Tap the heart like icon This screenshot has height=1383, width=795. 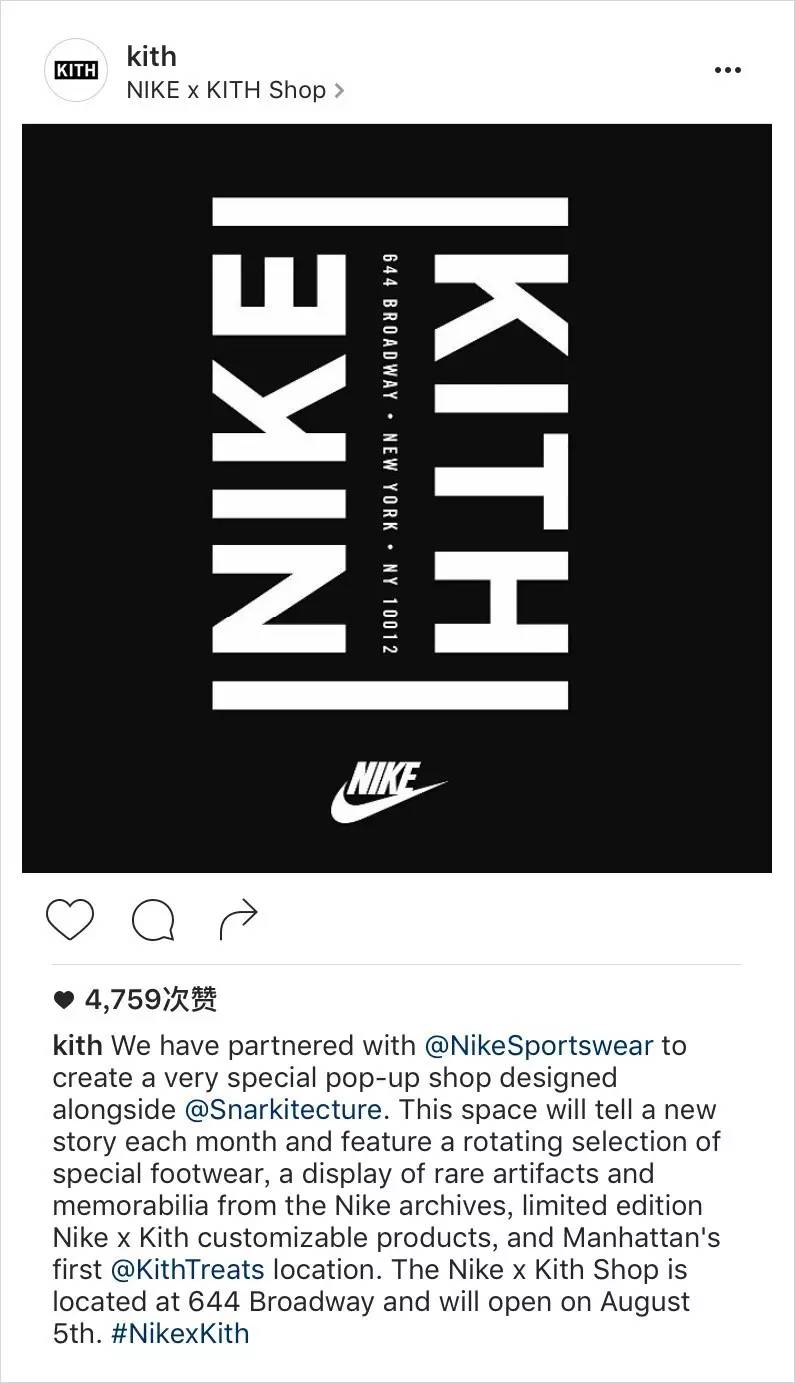69,919
